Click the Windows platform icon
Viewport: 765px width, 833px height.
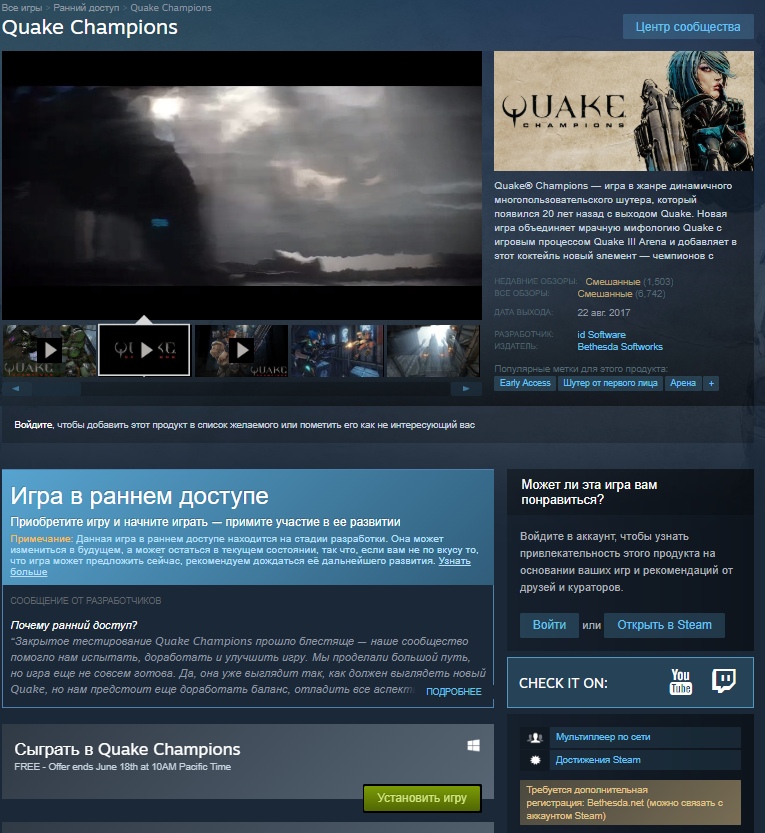(473, 745)
